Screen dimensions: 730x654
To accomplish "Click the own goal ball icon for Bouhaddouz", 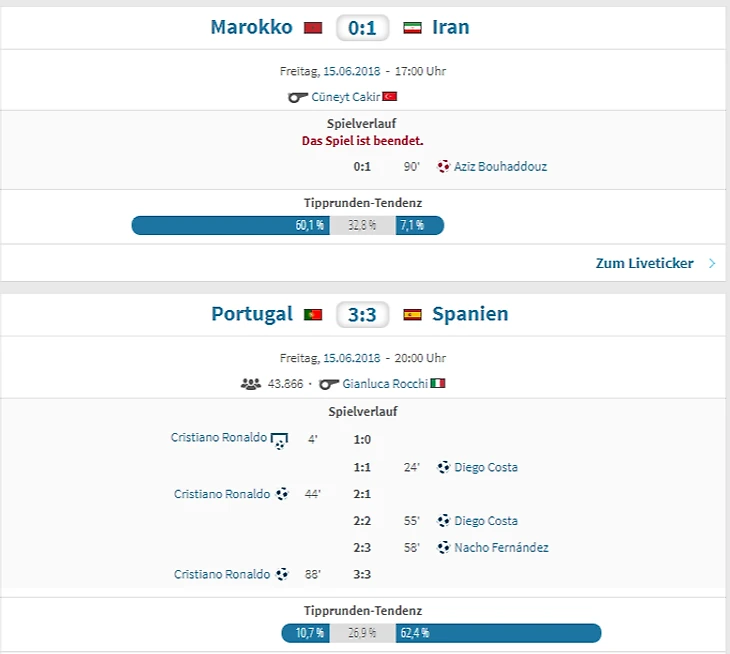I will [x=443, y=167].
